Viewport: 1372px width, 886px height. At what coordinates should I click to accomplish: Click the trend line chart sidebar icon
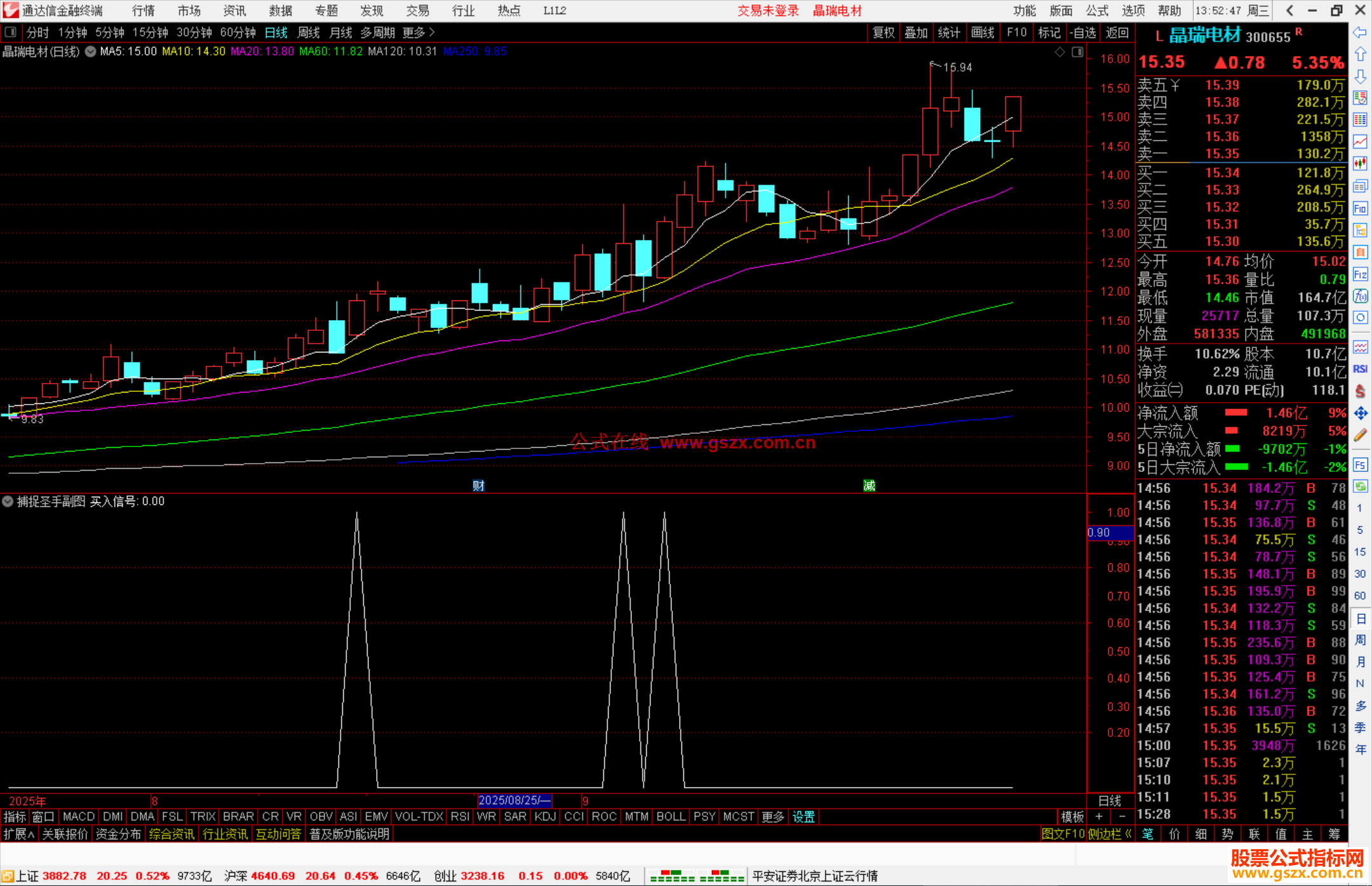1360,142
